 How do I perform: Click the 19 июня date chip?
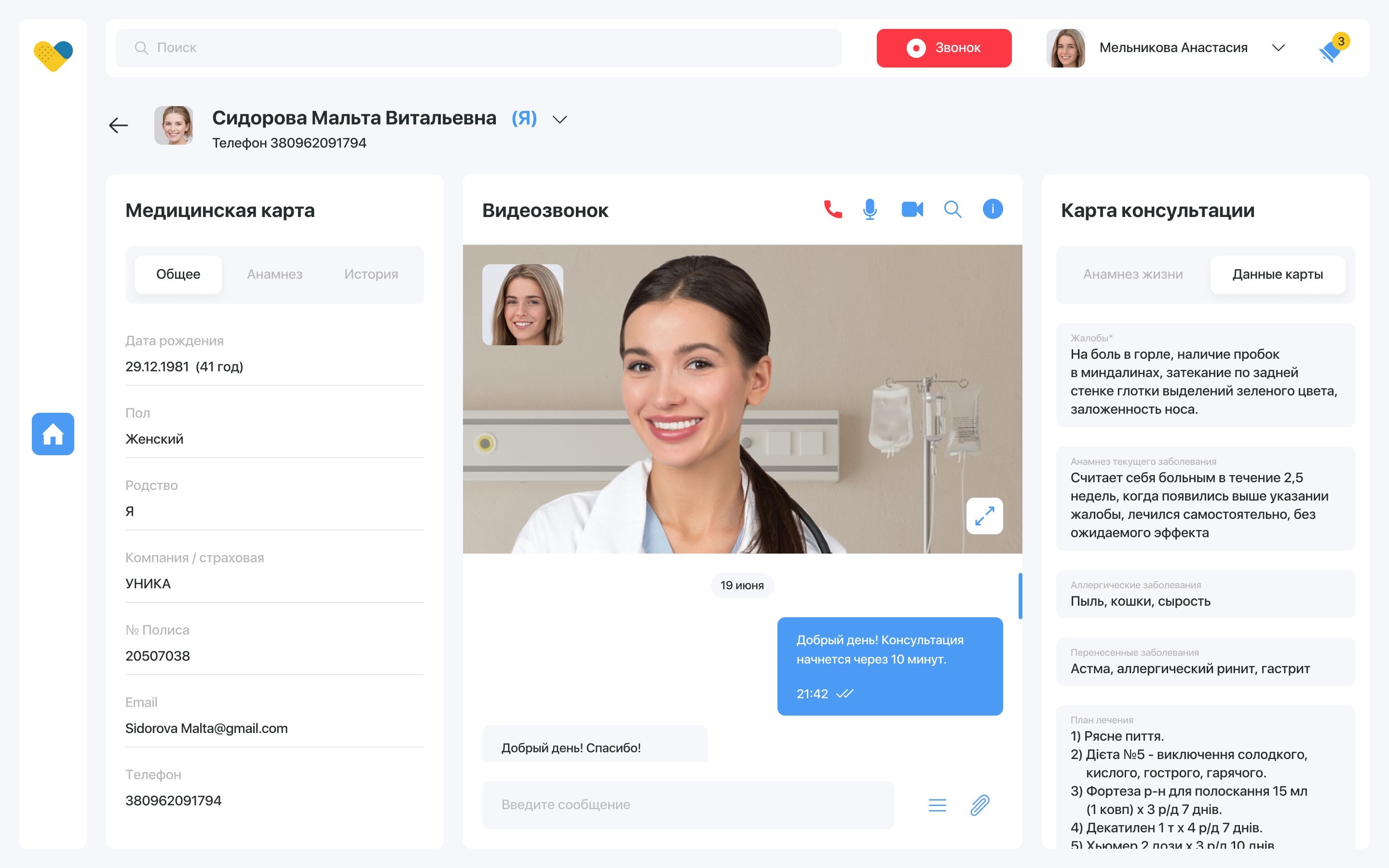click(742, 585)
